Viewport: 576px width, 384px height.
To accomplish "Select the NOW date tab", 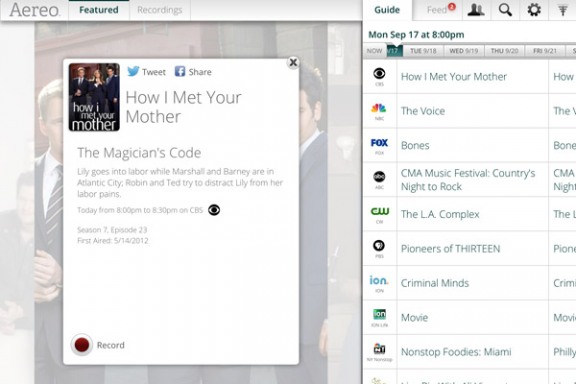I will (374, 51).
